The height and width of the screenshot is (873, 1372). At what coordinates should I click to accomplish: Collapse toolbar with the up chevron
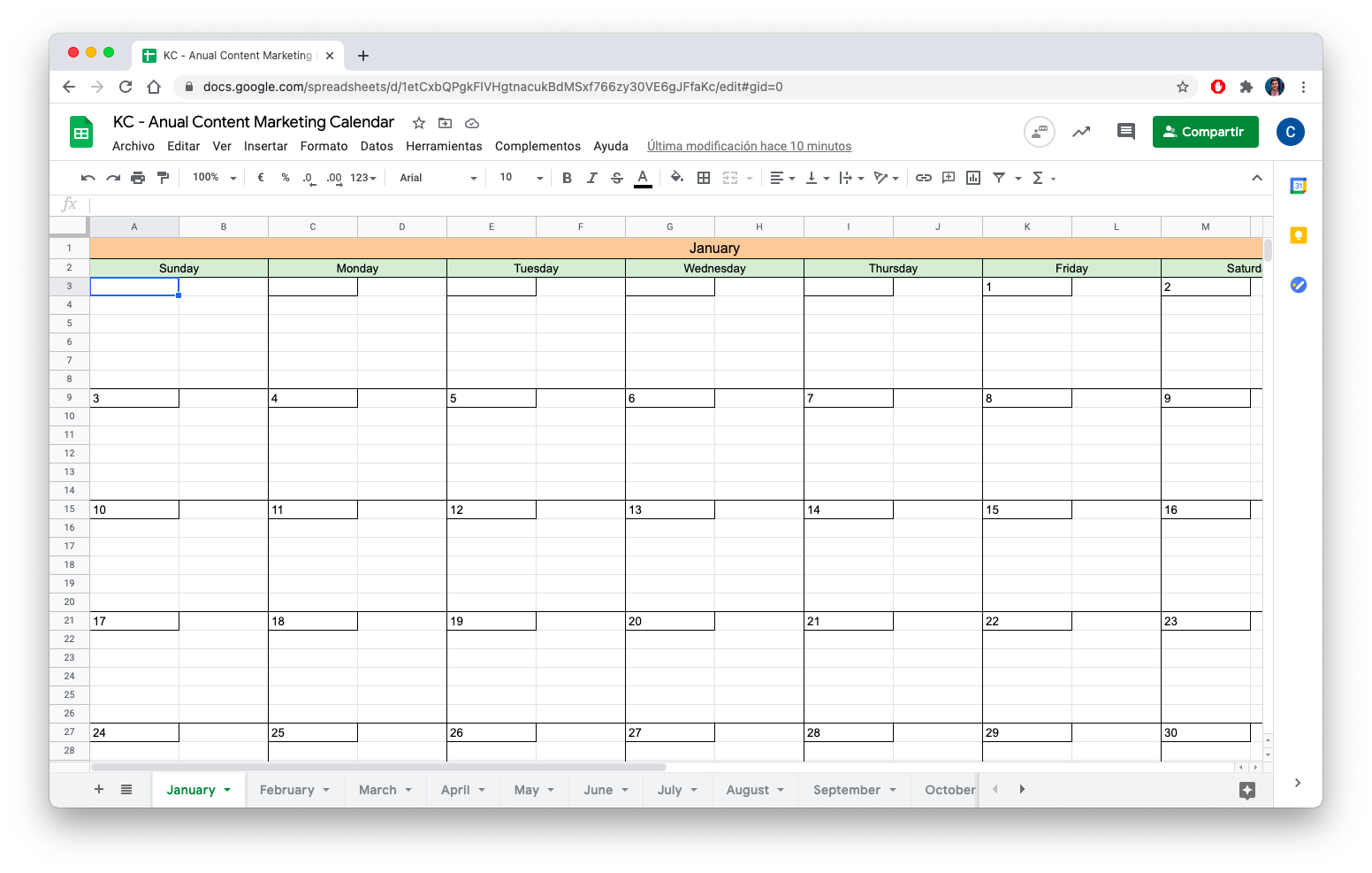[x=1257, y=178]
